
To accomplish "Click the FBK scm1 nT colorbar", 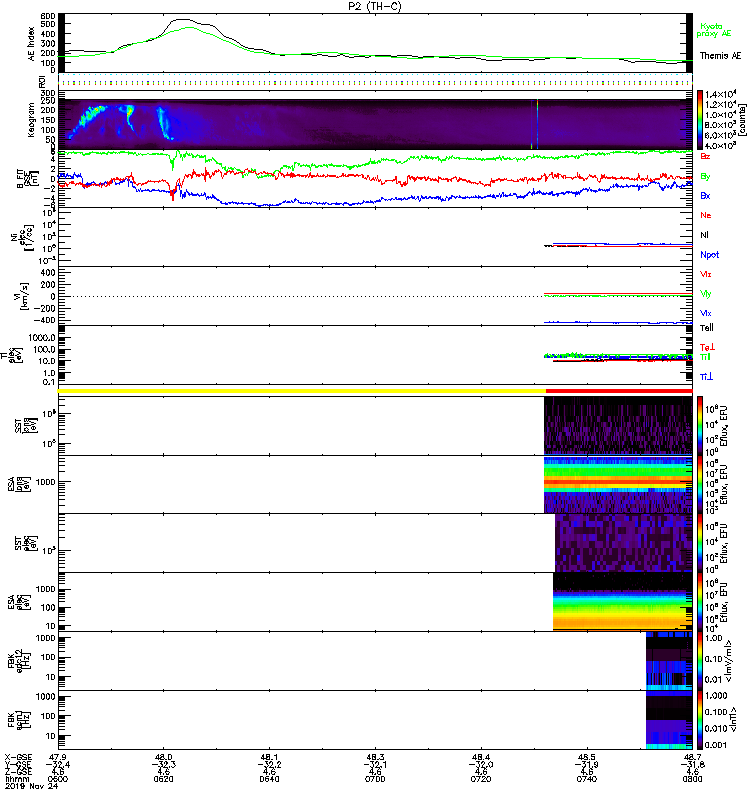I will (x=699, y=720).
